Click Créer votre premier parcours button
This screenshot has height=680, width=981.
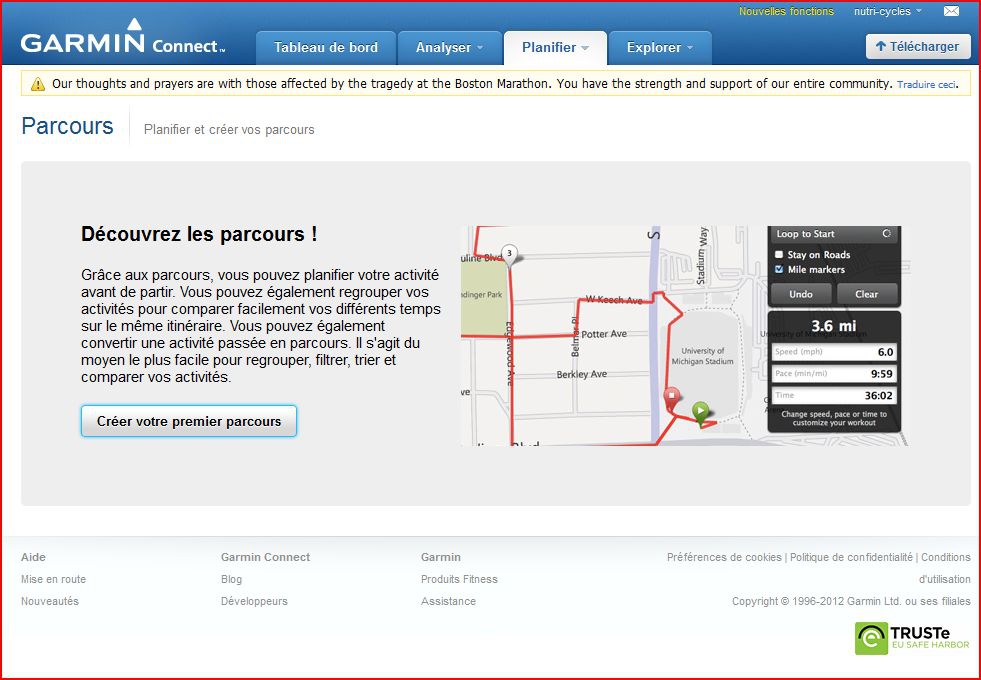click(189, 421)
